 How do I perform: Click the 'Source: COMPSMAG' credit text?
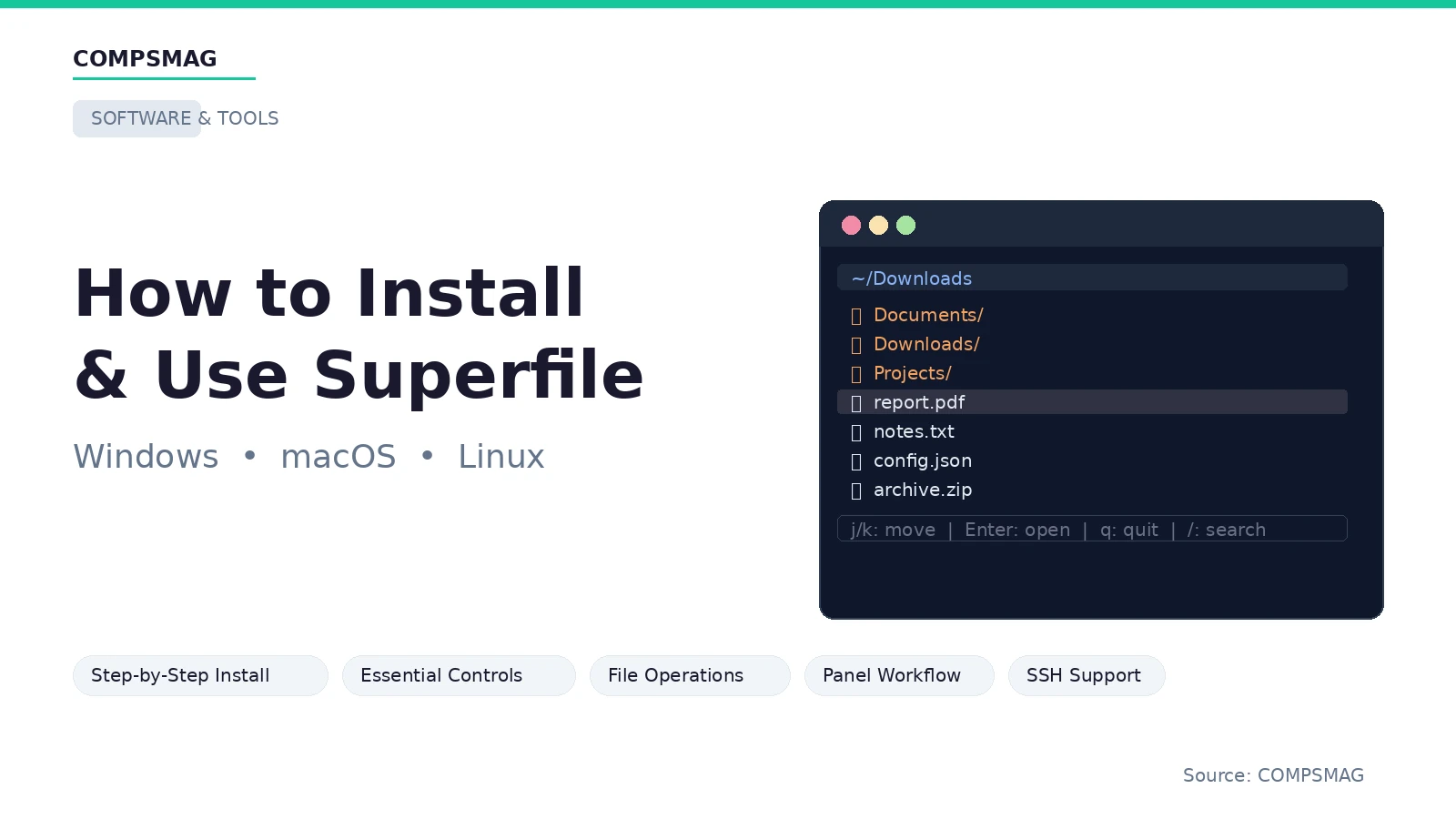coord(1273,775)
